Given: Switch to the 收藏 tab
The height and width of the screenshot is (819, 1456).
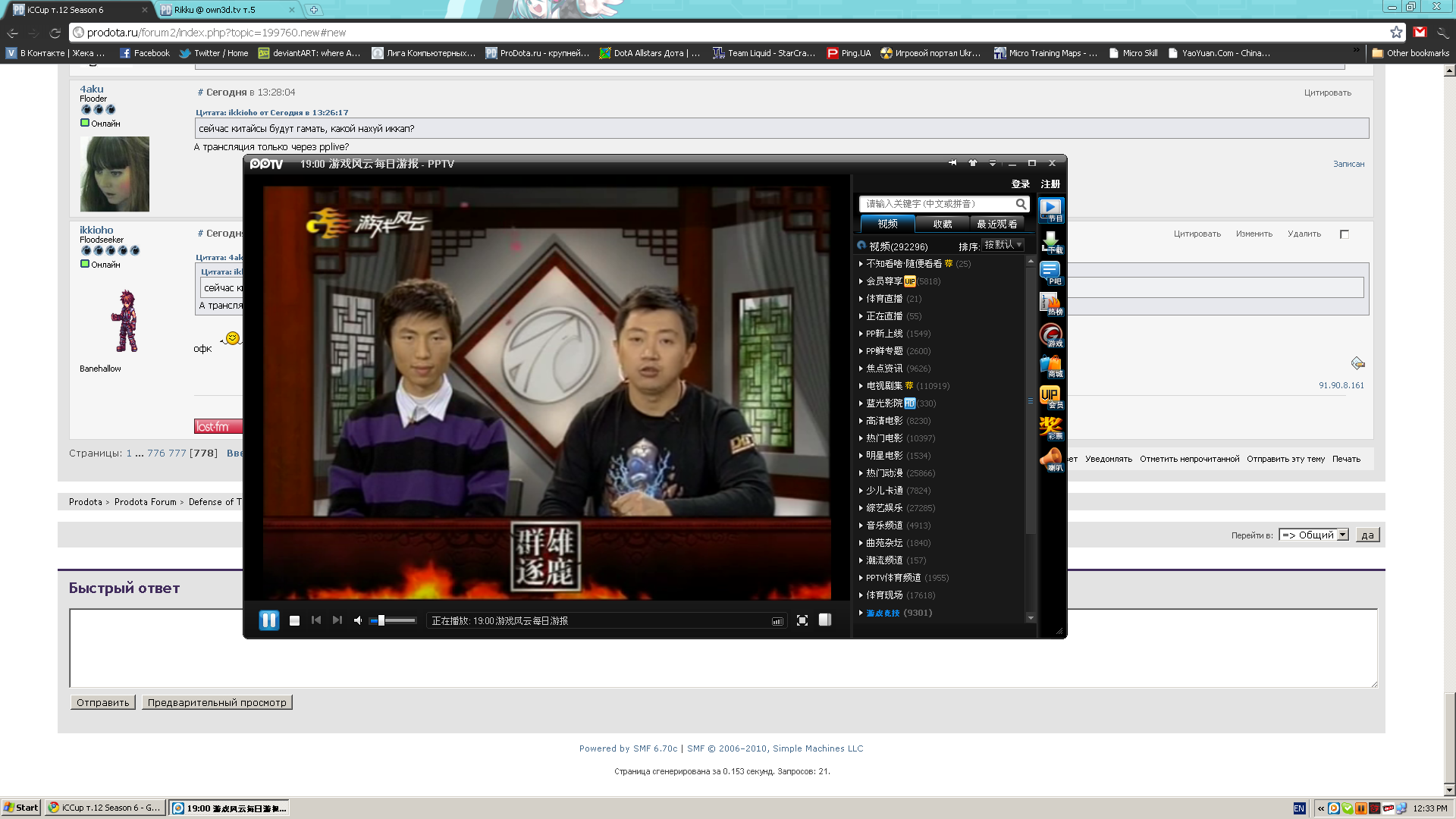Looking at the screenshot, I should pos(942,224).
